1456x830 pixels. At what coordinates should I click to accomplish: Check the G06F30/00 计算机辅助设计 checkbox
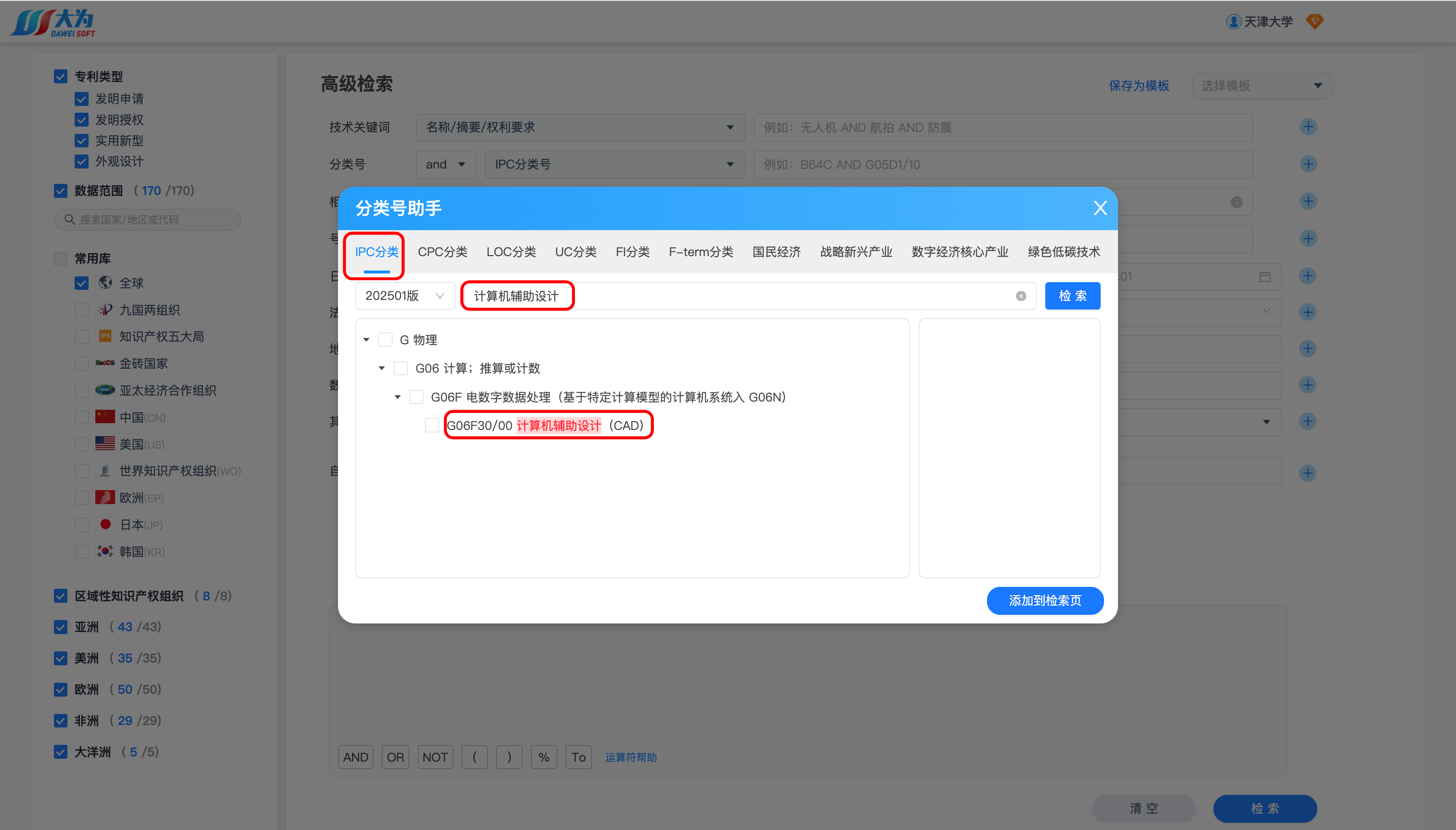click(432, 425)
